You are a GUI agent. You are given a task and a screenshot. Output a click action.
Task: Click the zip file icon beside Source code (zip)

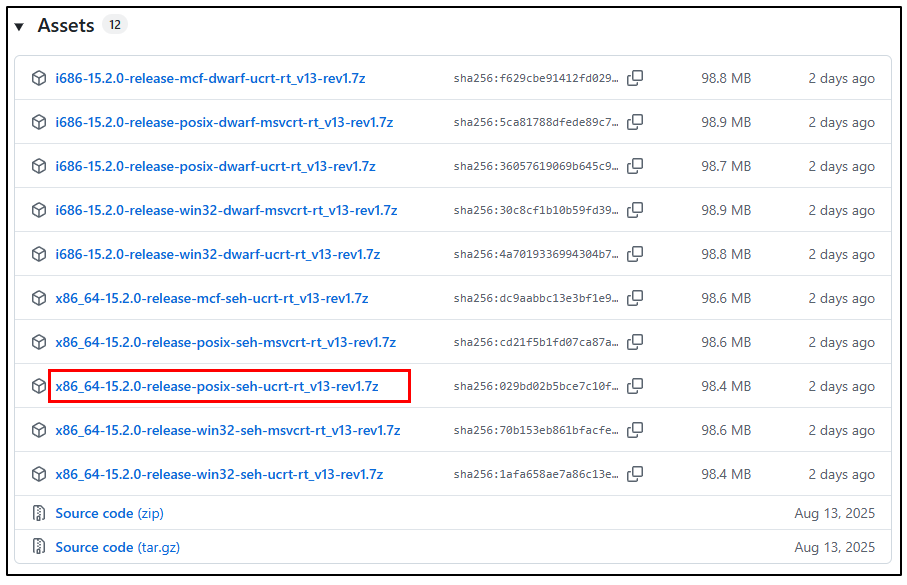pos(39,513)
